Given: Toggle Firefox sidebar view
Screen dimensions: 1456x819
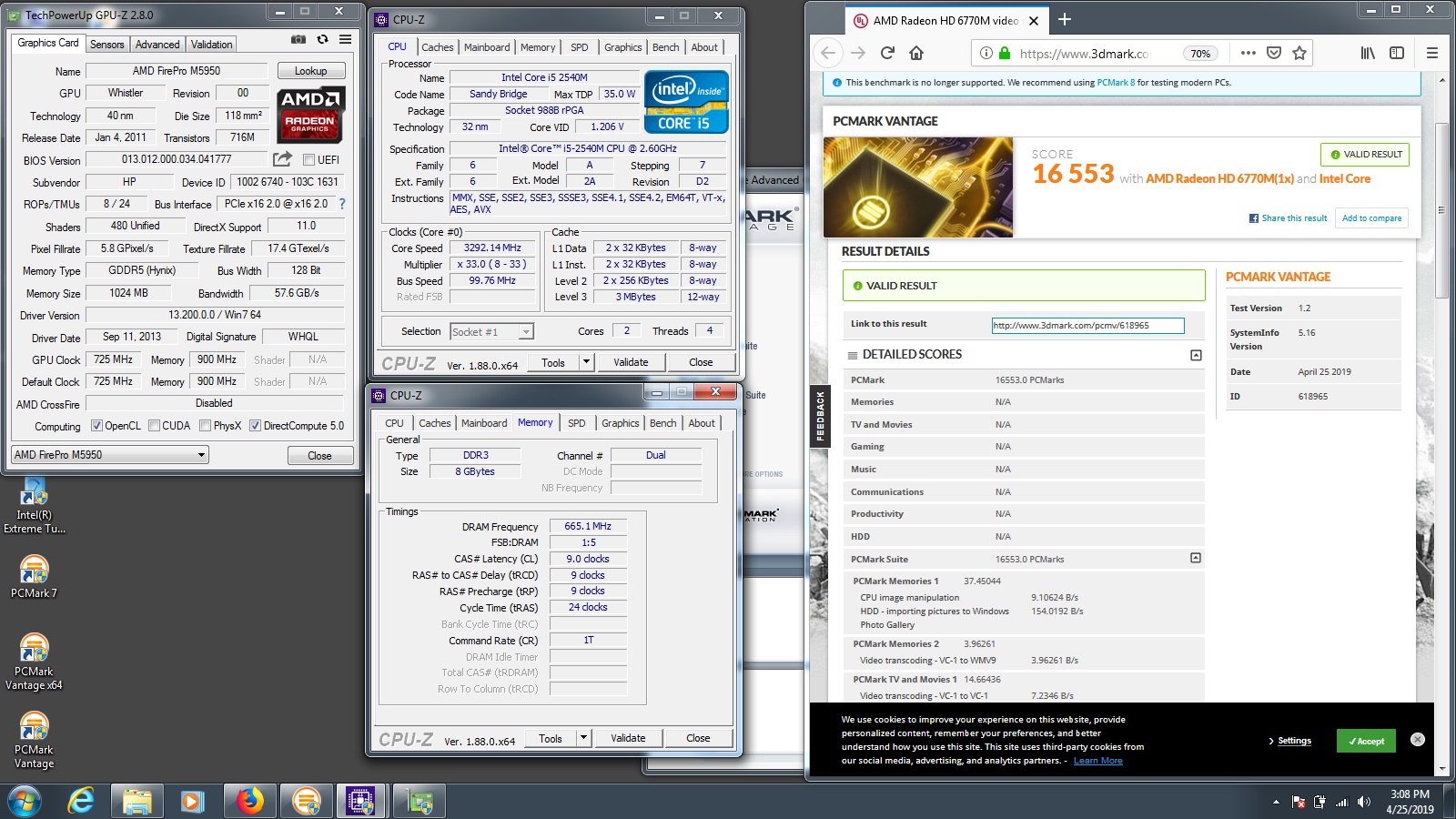Looking at the screenshot, I should (1397, 53).
